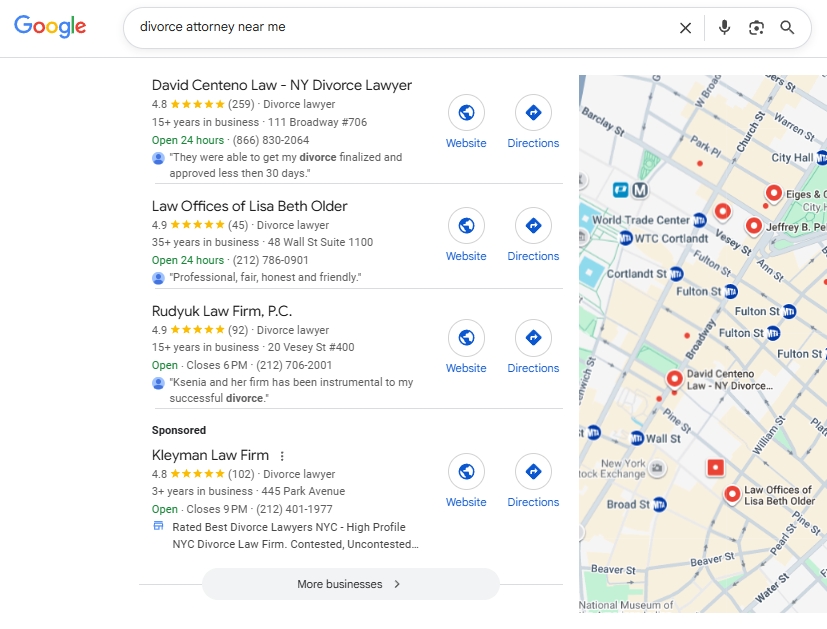Click in the search input field
The height and width of the screenshot is (629, 827).
(x=400, y=27)
